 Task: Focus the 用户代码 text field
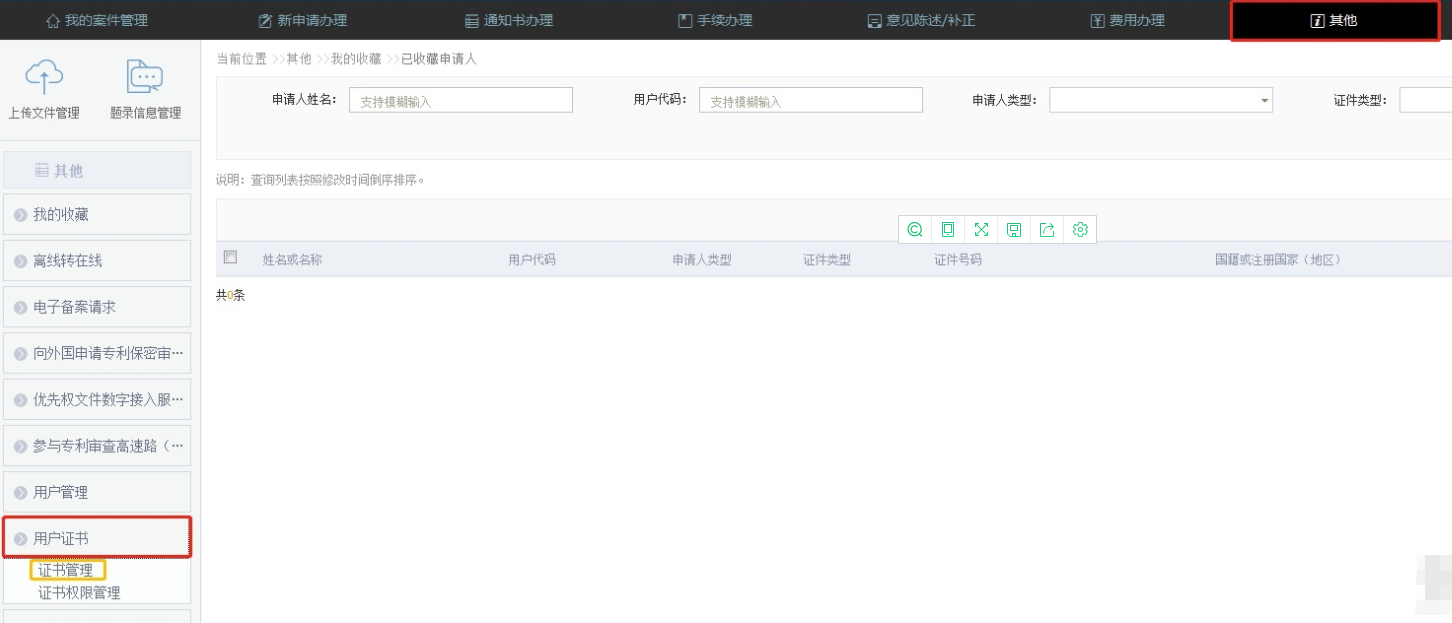pyautogui.click(x=810, y=101)
